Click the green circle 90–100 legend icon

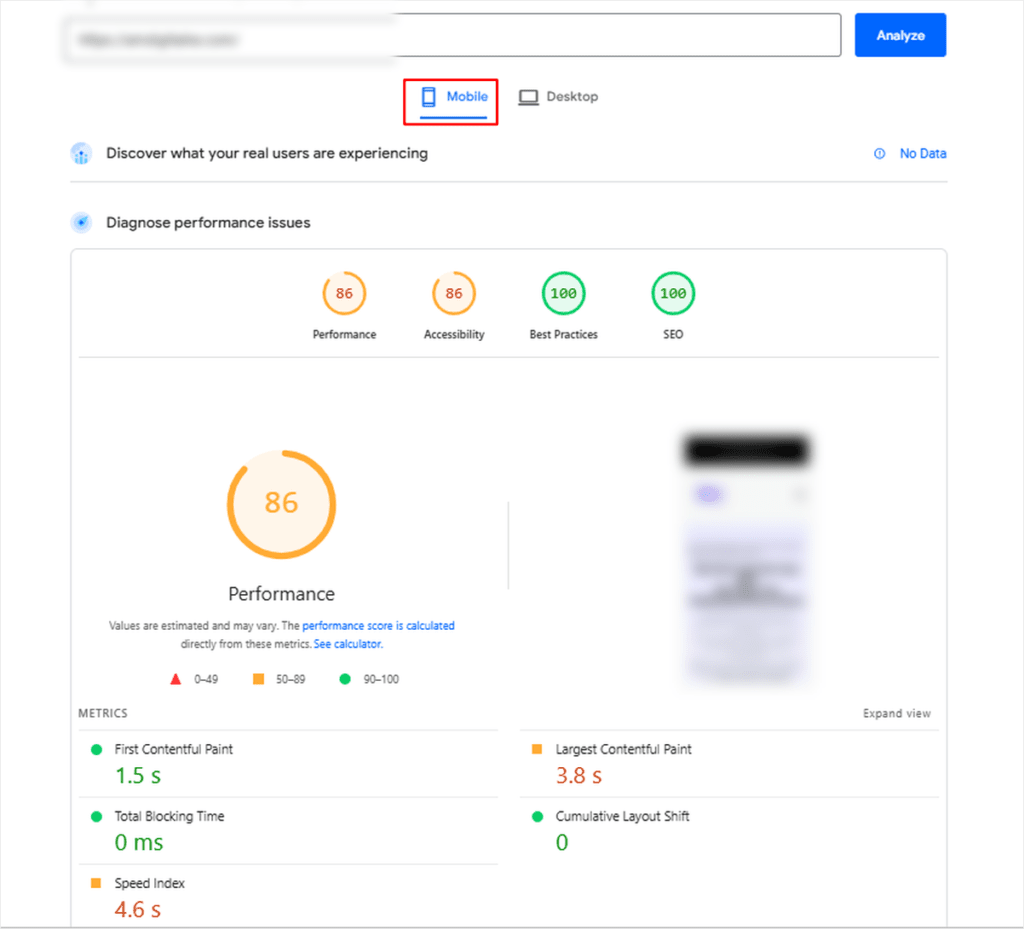tap(345, 679)
